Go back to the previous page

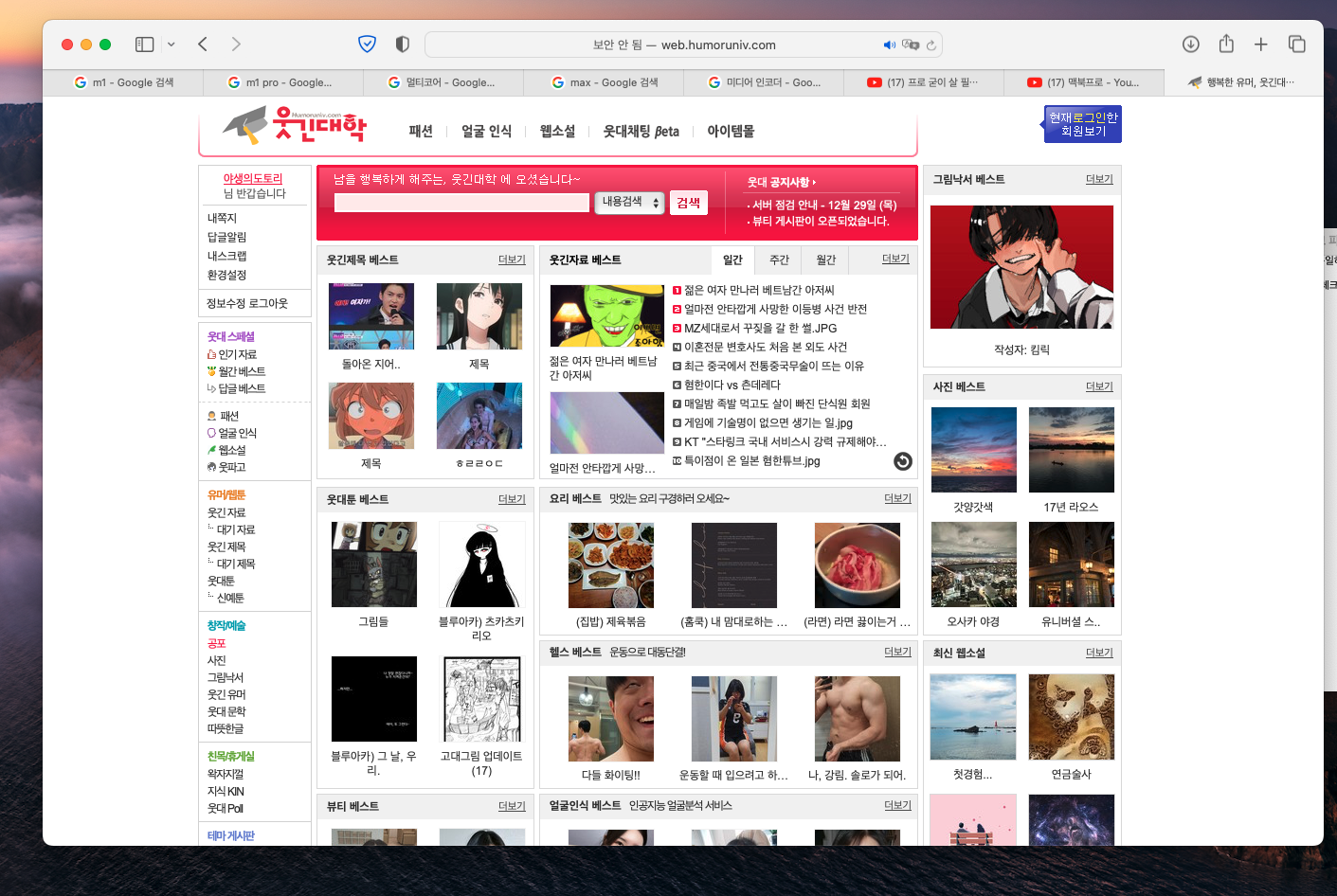(x=203, y=45)
